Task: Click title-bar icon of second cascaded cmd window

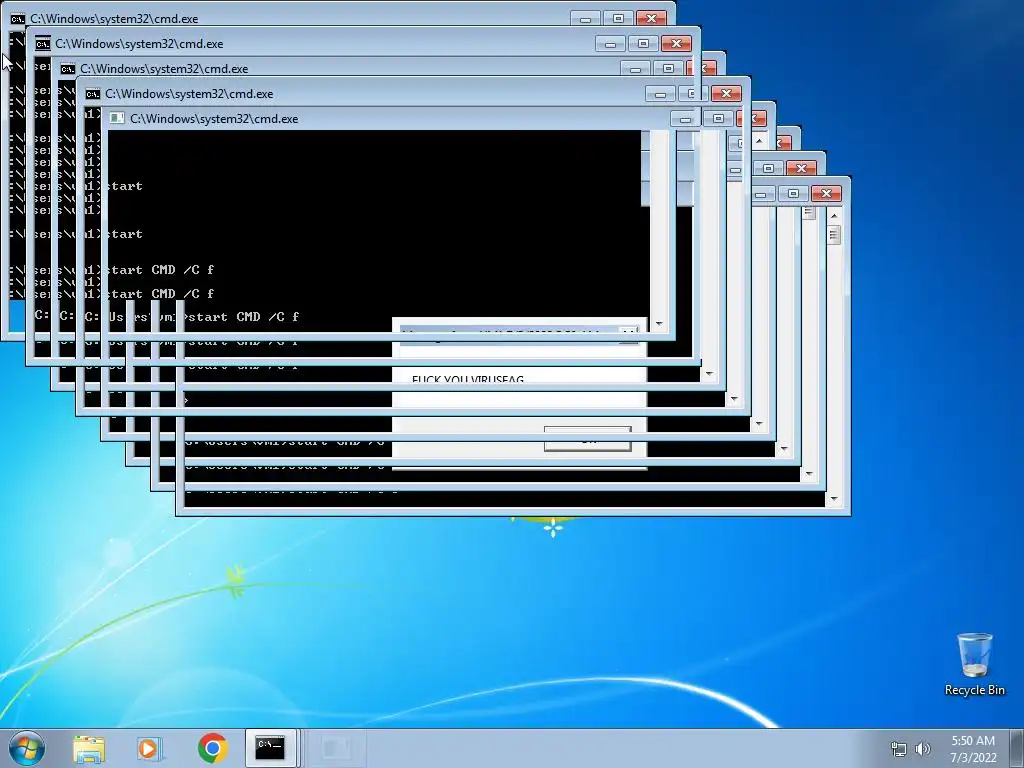Action: 42,44
